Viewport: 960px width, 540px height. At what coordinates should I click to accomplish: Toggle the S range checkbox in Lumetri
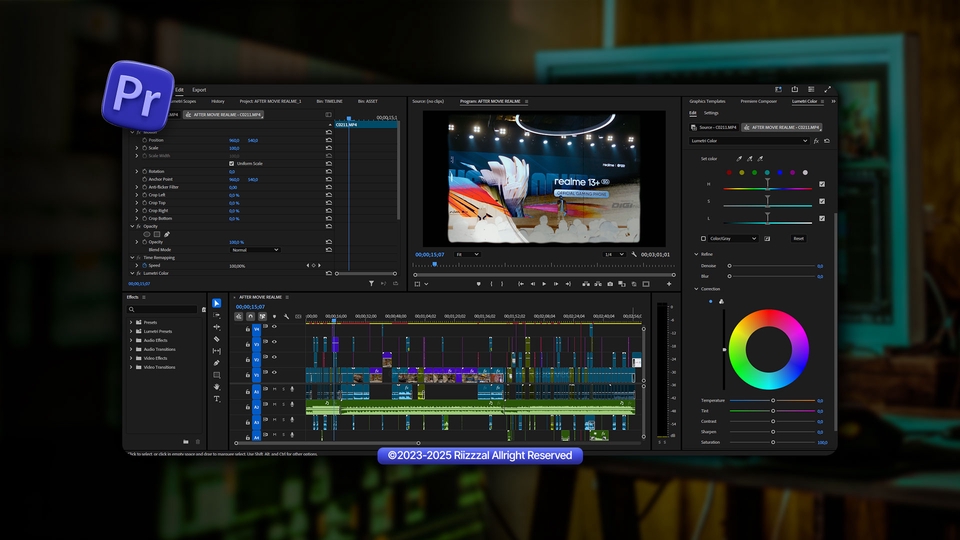[x=822, y=201]
